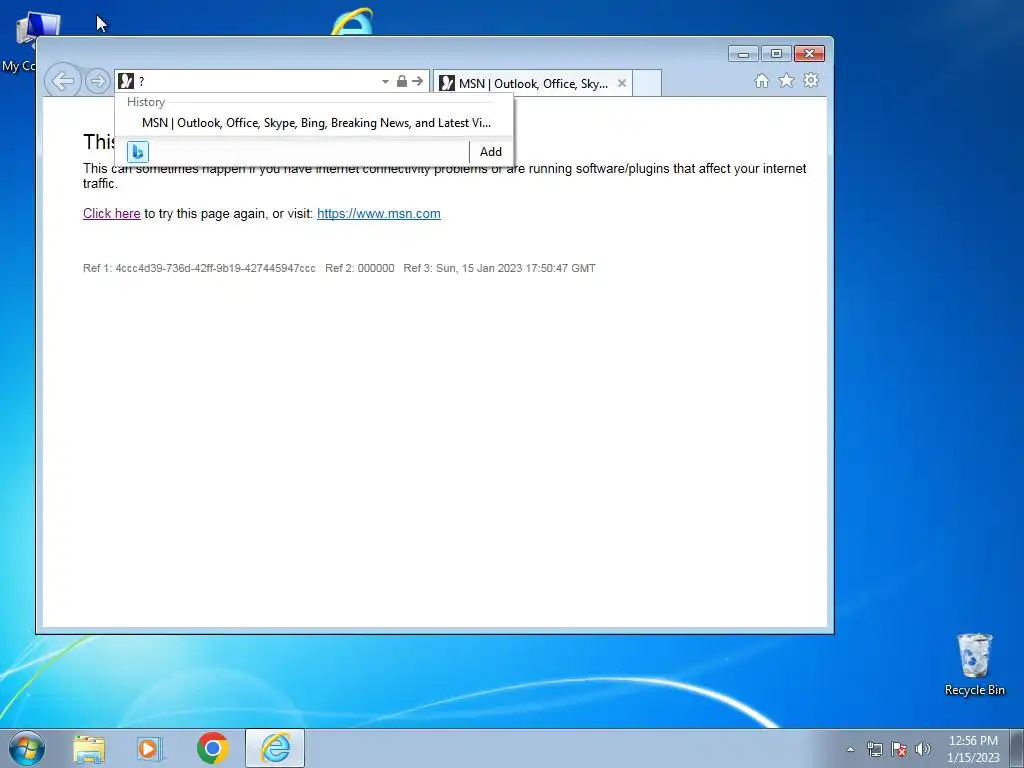Select the Recycle Bin desktop icon
The width and height of the screenshot is (1024, 768).
(974, 664)
